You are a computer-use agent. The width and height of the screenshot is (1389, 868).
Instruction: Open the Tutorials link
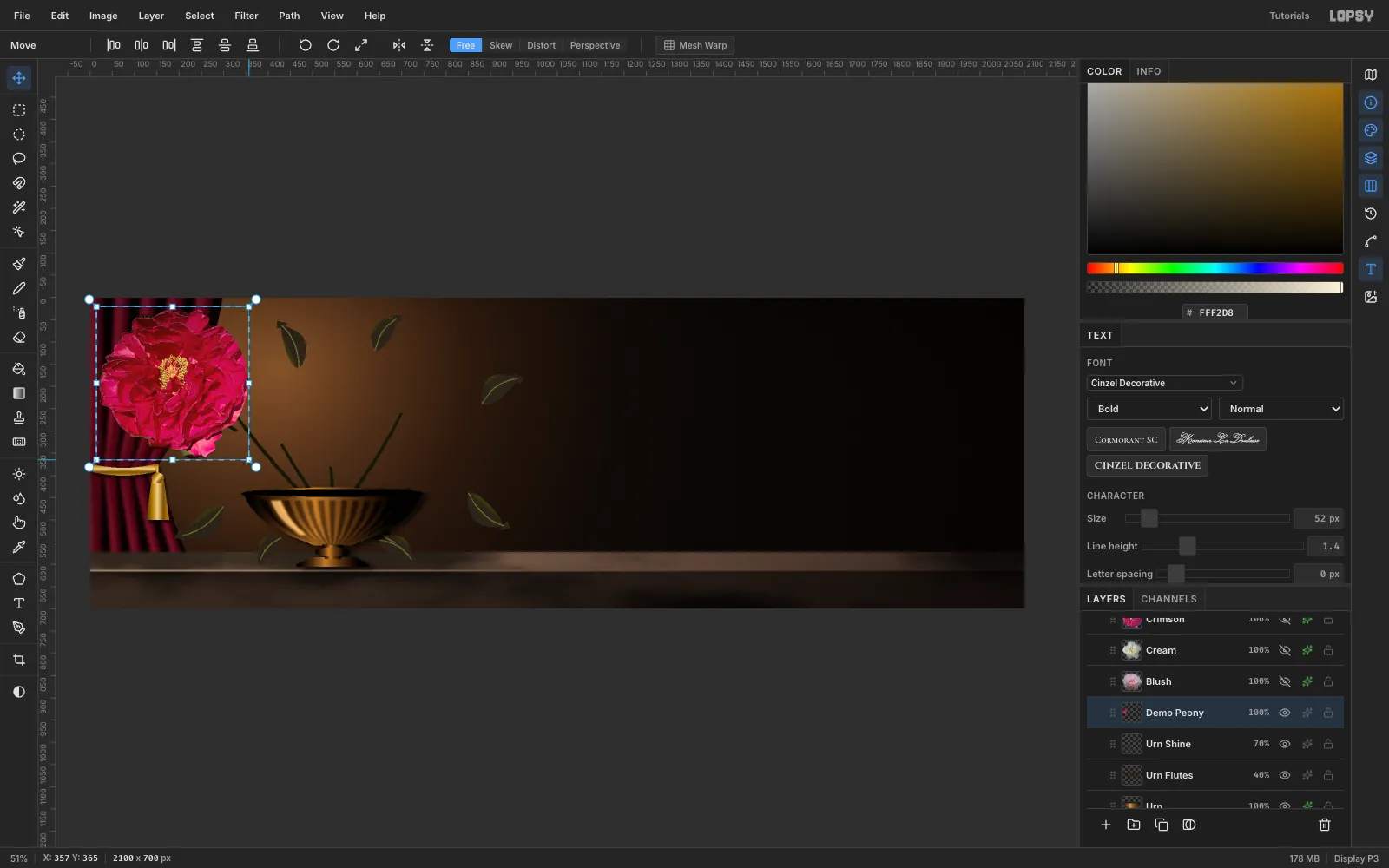coord(1289,16)
